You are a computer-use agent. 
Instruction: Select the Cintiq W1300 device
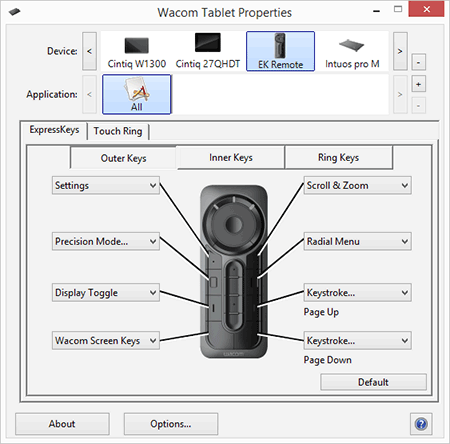coord(137,52)
